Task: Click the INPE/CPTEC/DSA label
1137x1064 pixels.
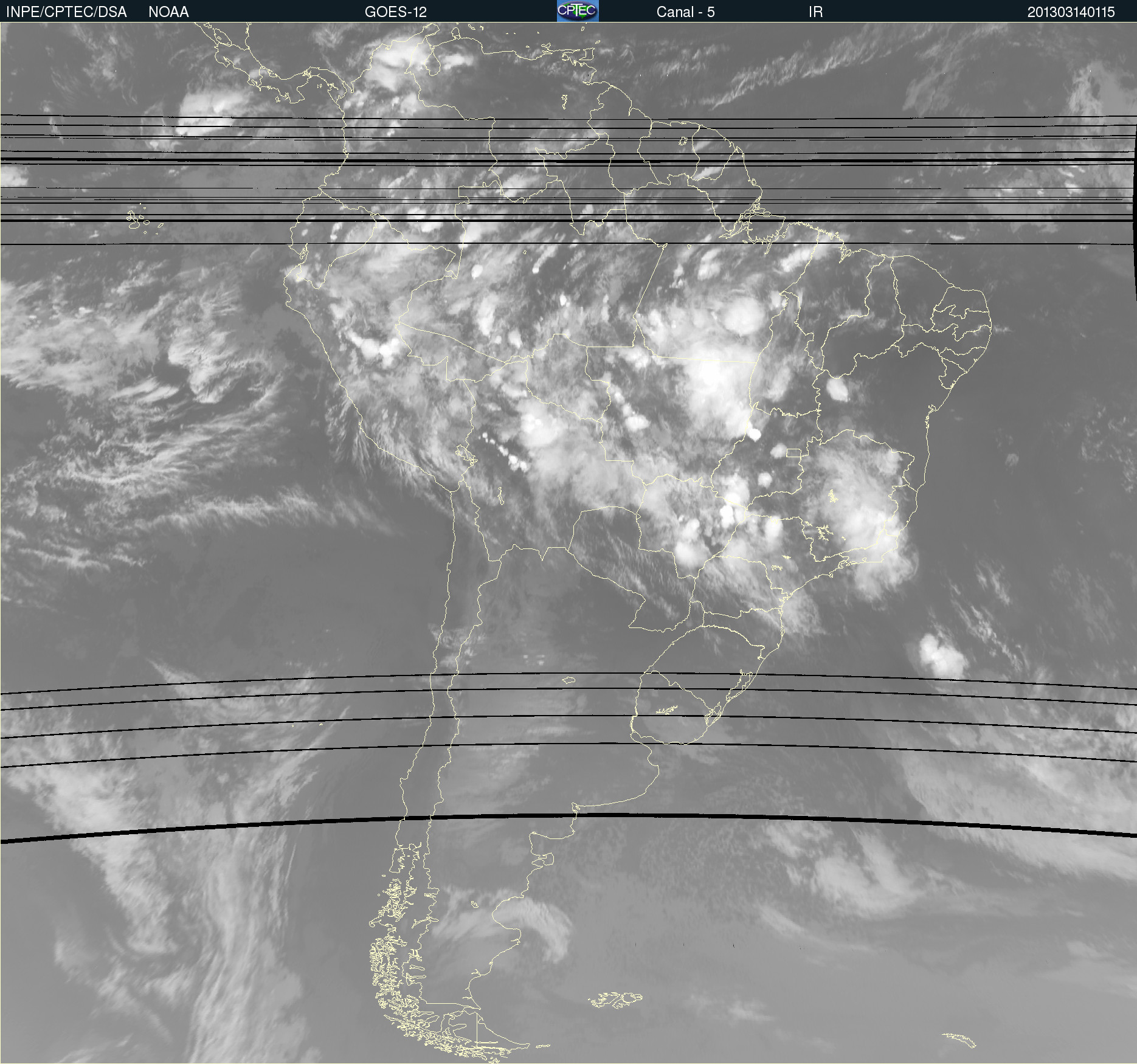Action: point(66,12)
